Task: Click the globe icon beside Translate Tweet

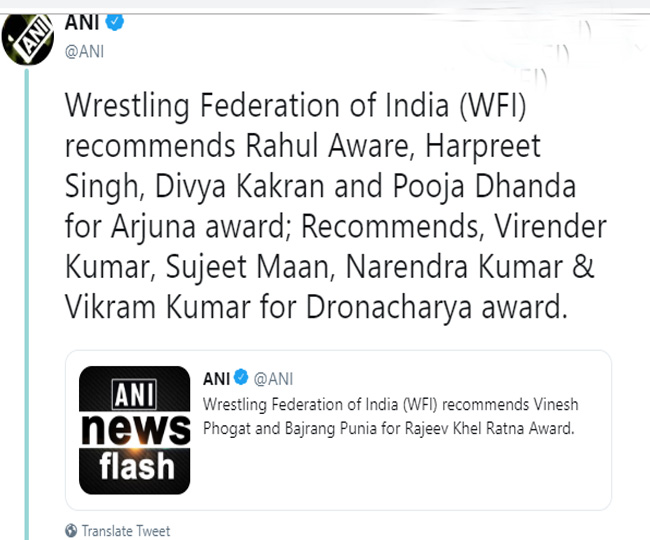Action: 69,531
